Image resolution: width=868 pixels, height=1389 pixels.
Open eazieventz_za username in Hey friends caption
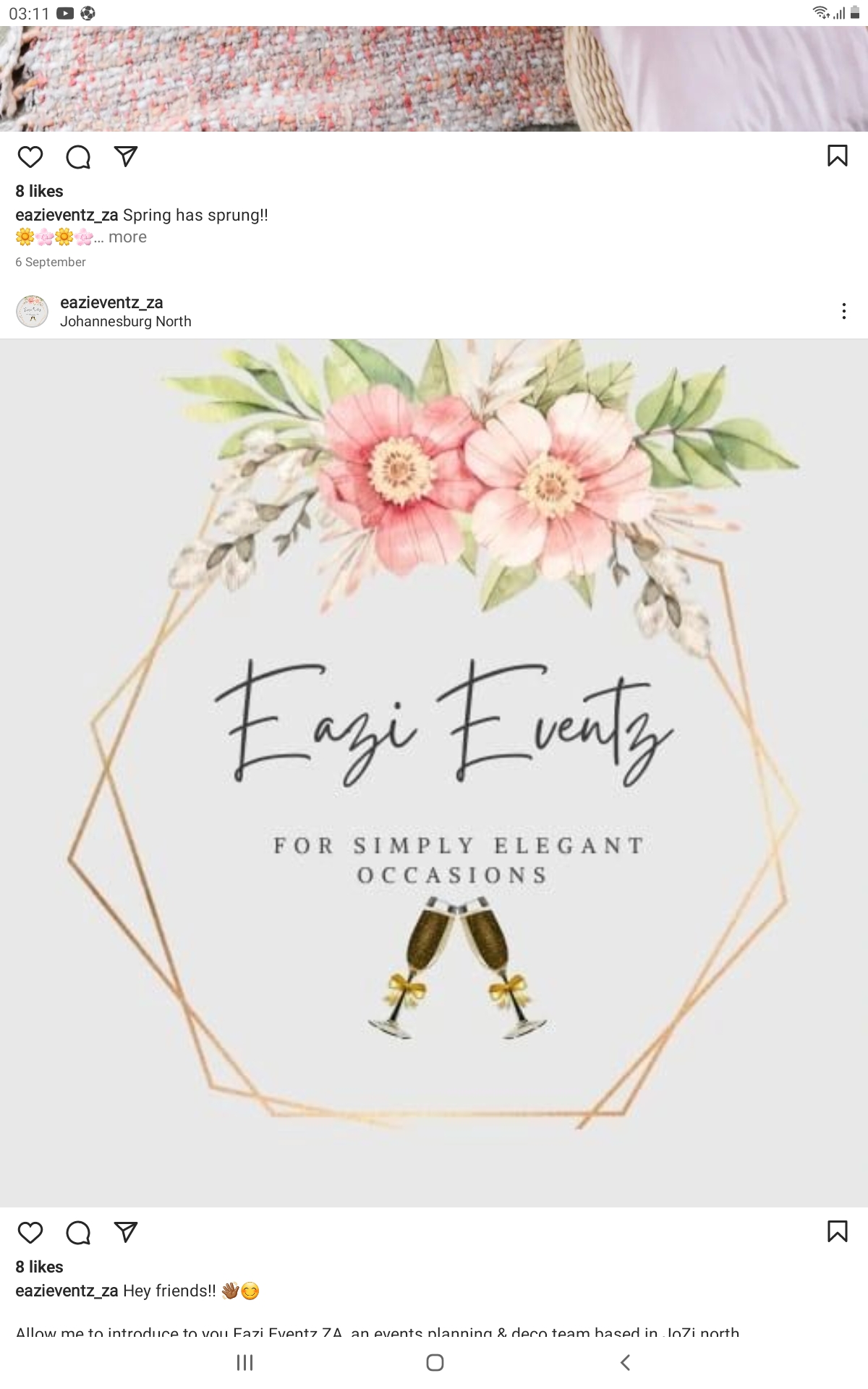pos(67,1291)
